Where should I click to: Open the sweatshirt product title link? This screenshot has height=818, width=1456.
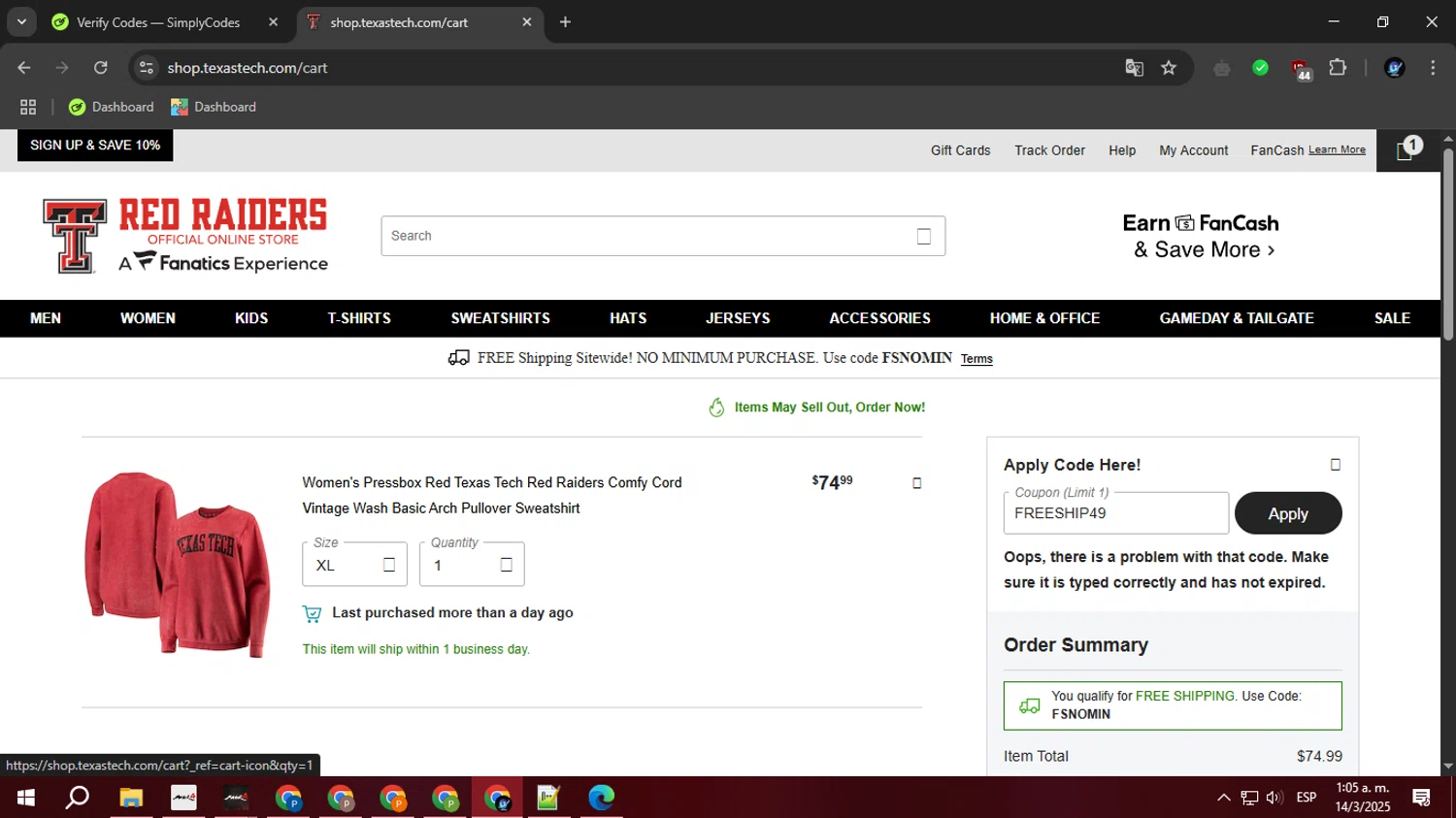pyautogui.click(x=492, y=495)
